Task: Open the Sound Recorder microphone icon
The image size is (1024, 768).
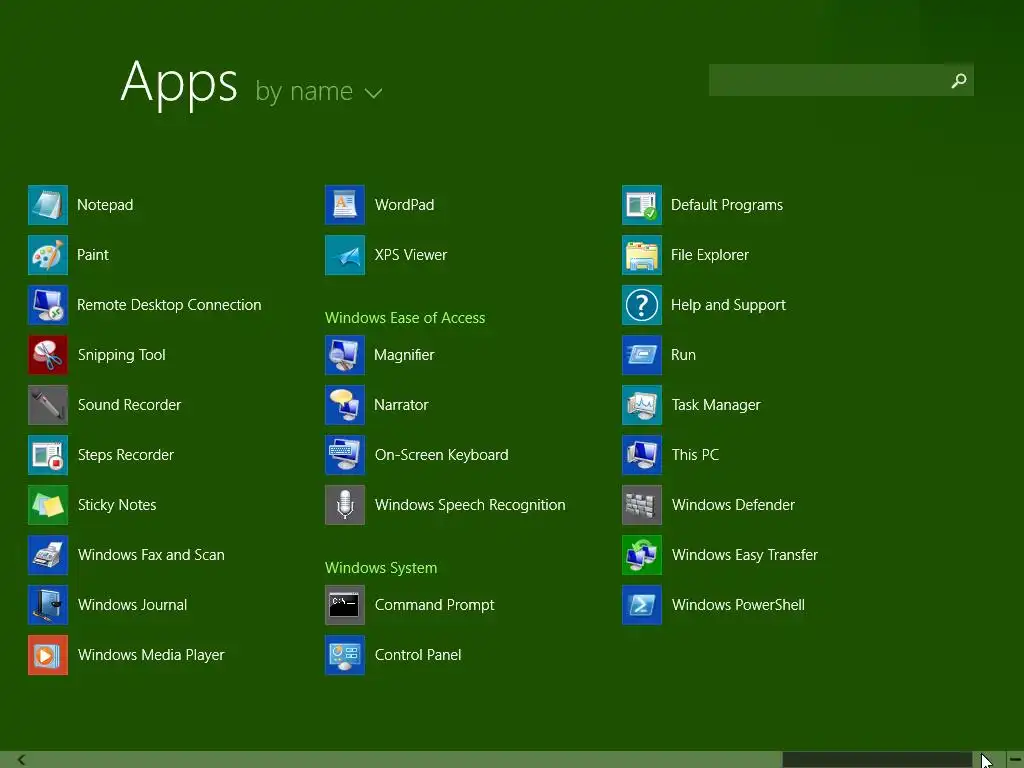Action: pos(48,405)
